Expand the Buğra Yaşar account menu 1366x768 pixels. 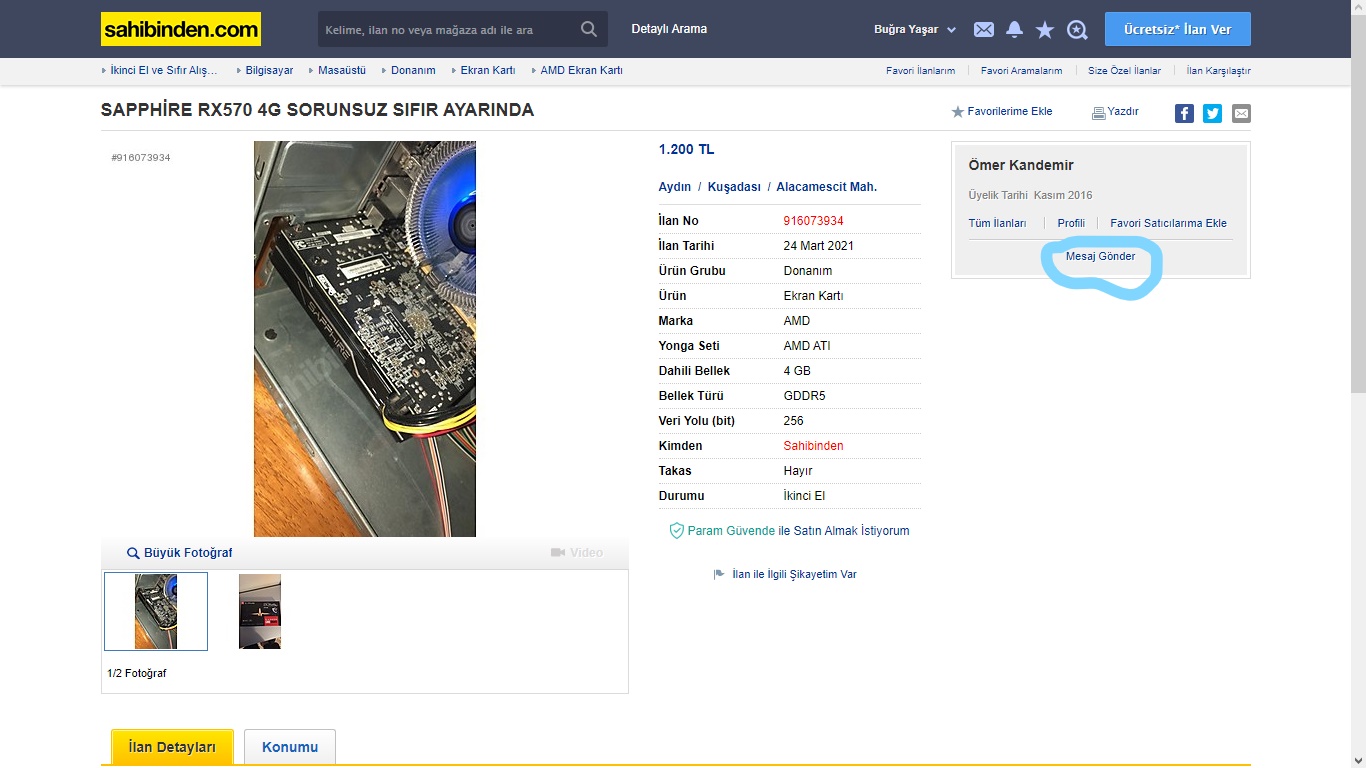click(915, 30)
